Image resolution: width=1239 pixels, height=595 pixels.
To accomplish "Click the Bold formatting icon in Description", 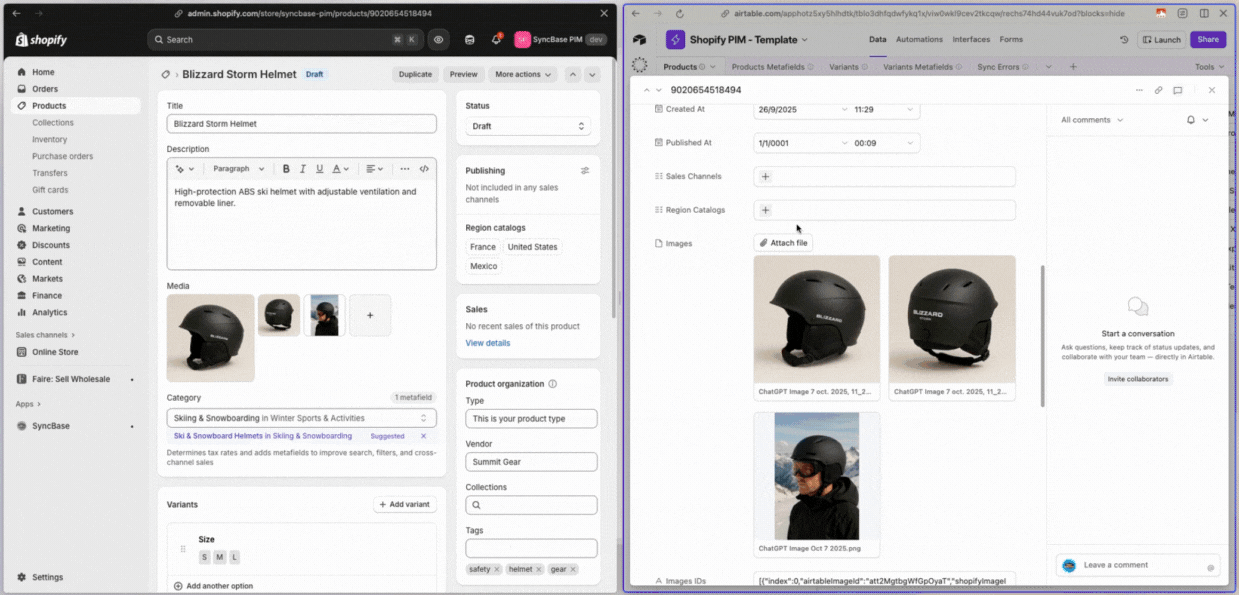I will [286, 169].
